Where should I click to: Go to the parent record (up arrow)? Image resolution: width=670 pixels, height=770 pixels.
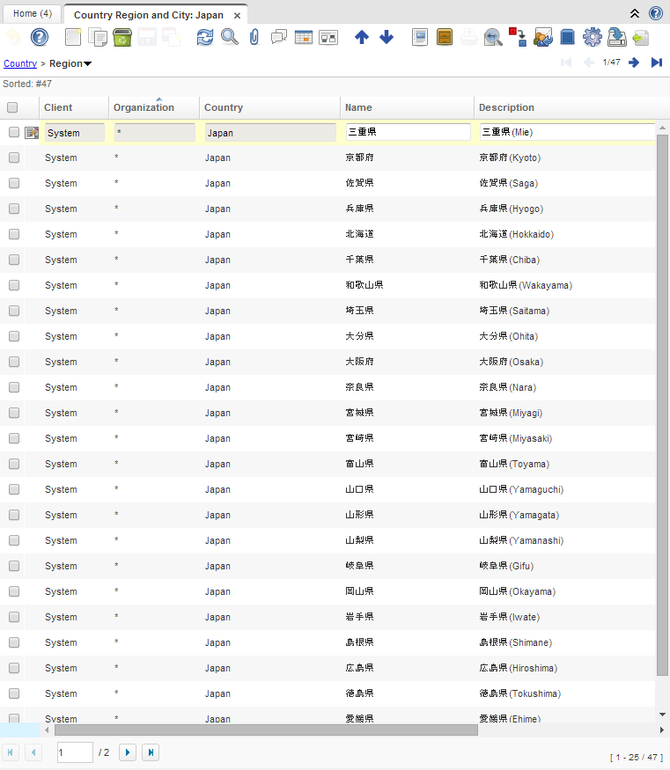click(x=362, y=37)
